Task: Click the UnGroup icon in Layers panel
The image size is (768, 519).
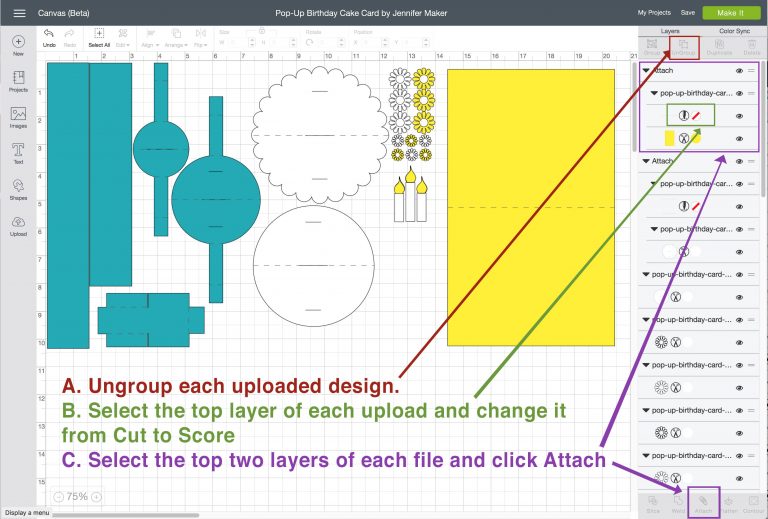Action: [684, 47]
